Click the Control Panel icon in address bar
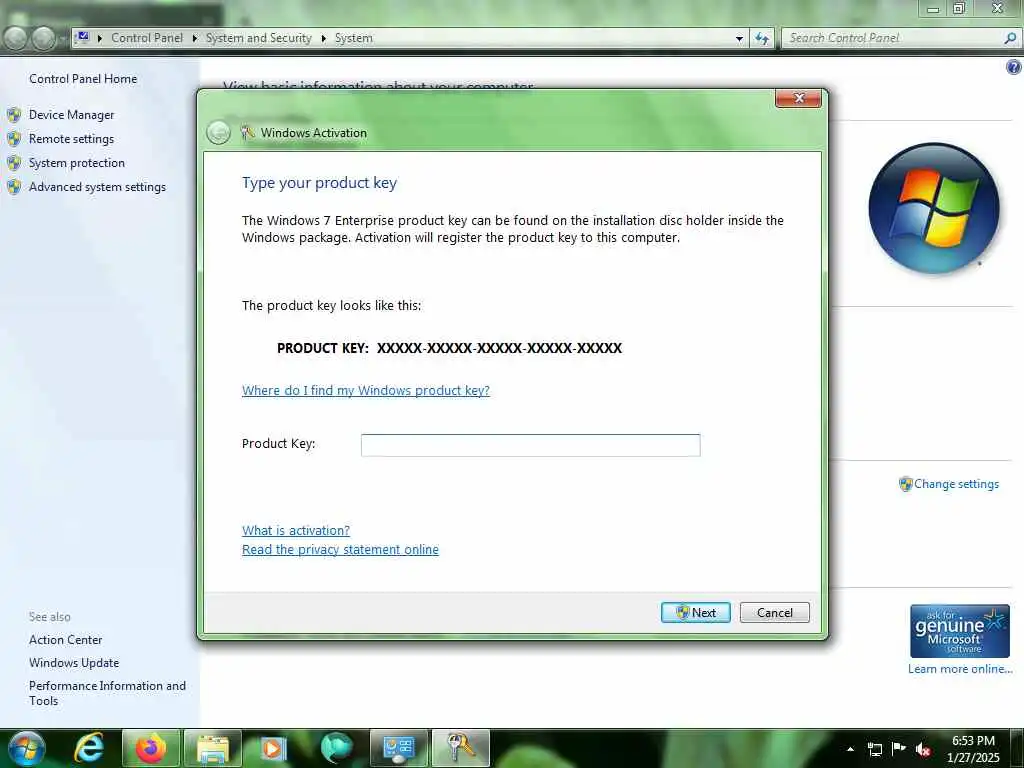This screenshot has width=1024, height=768. coord(82,38)
